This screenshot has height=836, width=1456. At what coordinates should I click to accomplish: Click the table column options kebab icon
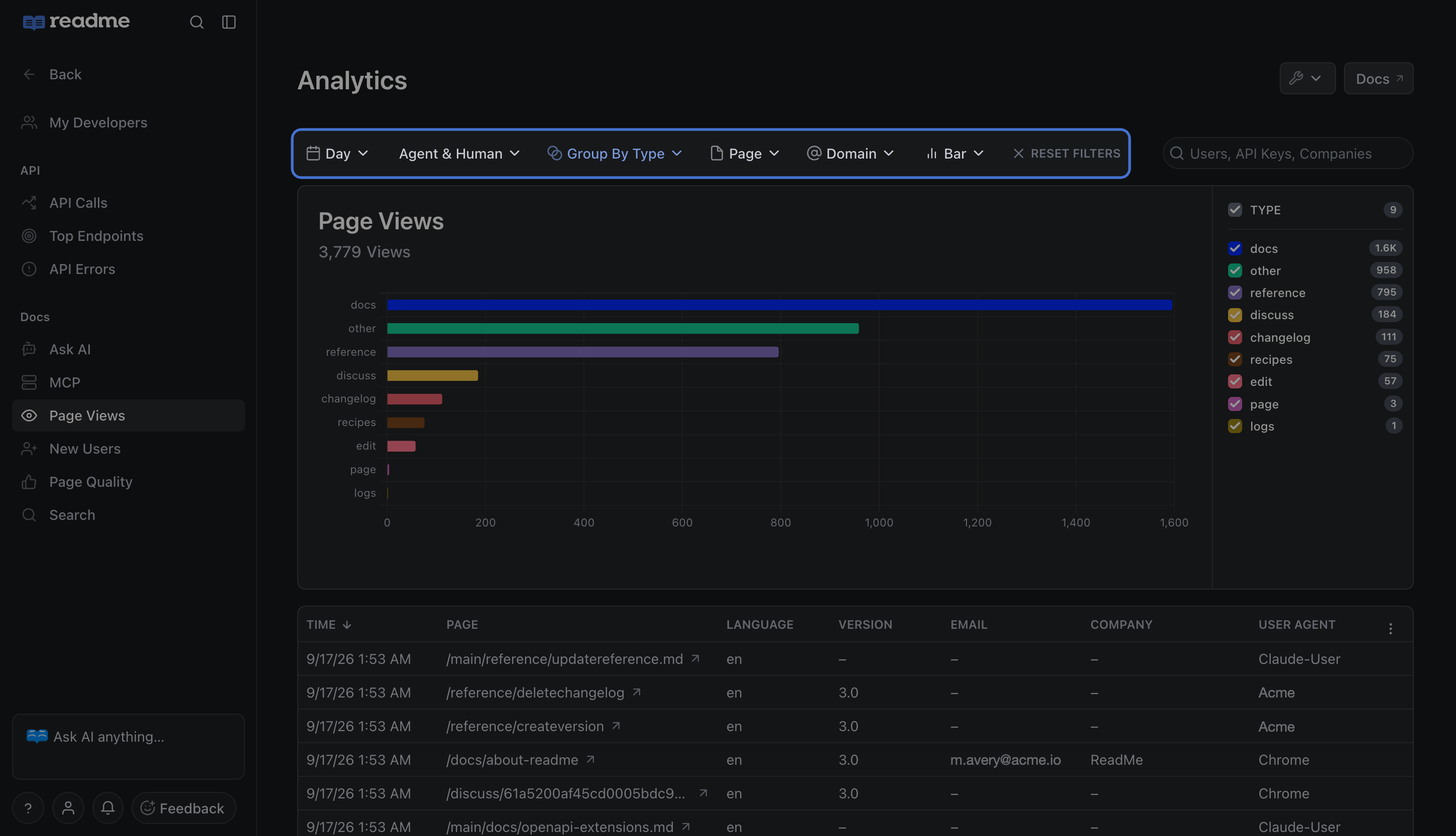coord(1390,628)
